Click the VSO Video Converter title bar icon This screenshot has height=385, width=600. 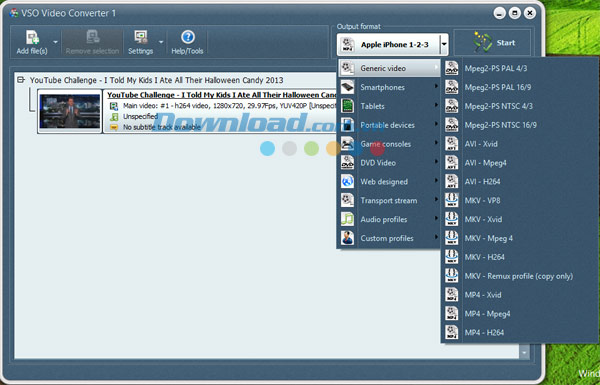tap(14, 13)
